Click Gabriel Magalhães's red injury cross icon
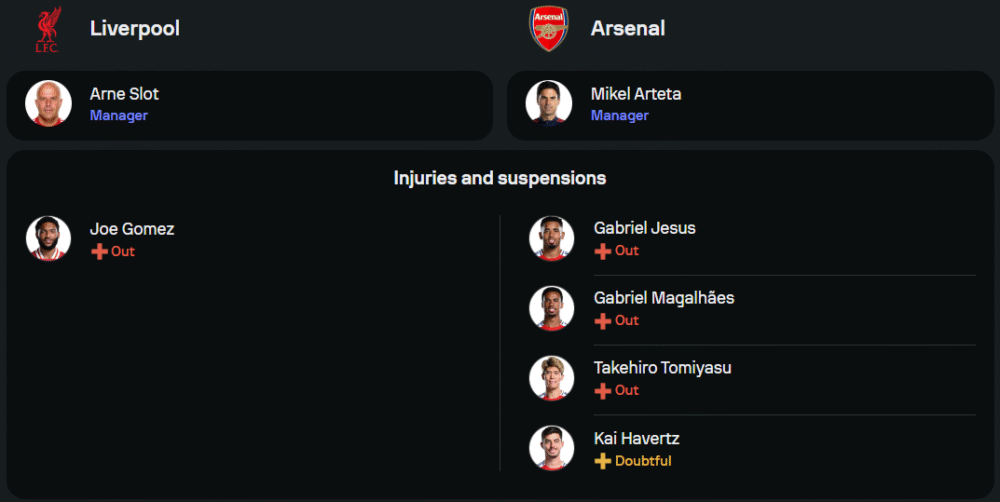This screenshot has height=502, width=1000. [x=602, y=321]
